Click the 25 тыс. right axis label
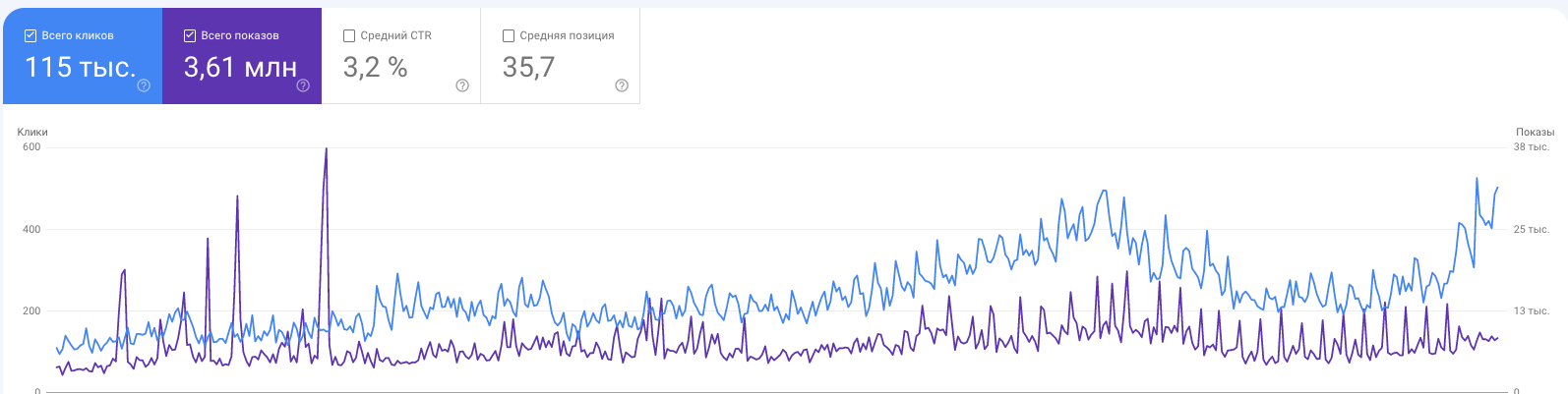 pyautogui.click(x=1531, y=229)
